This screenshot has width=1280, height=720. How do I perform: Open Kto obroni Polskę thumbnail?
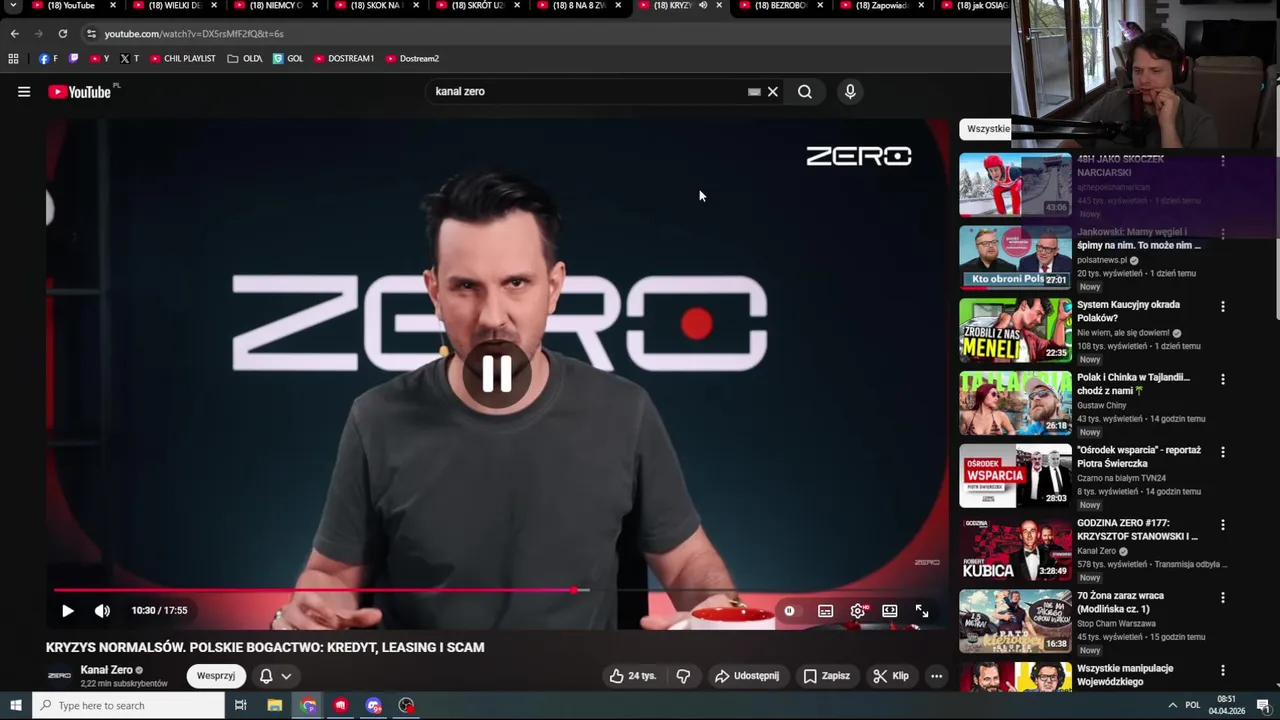pyautogui.click(x=1015, y=258)
